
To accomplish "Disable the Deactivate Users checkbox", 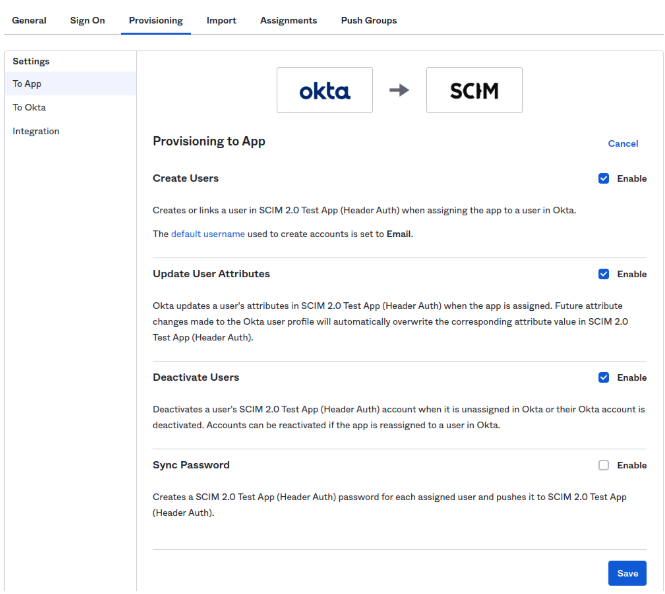I will pyautogui.click(x=604, y=377).
